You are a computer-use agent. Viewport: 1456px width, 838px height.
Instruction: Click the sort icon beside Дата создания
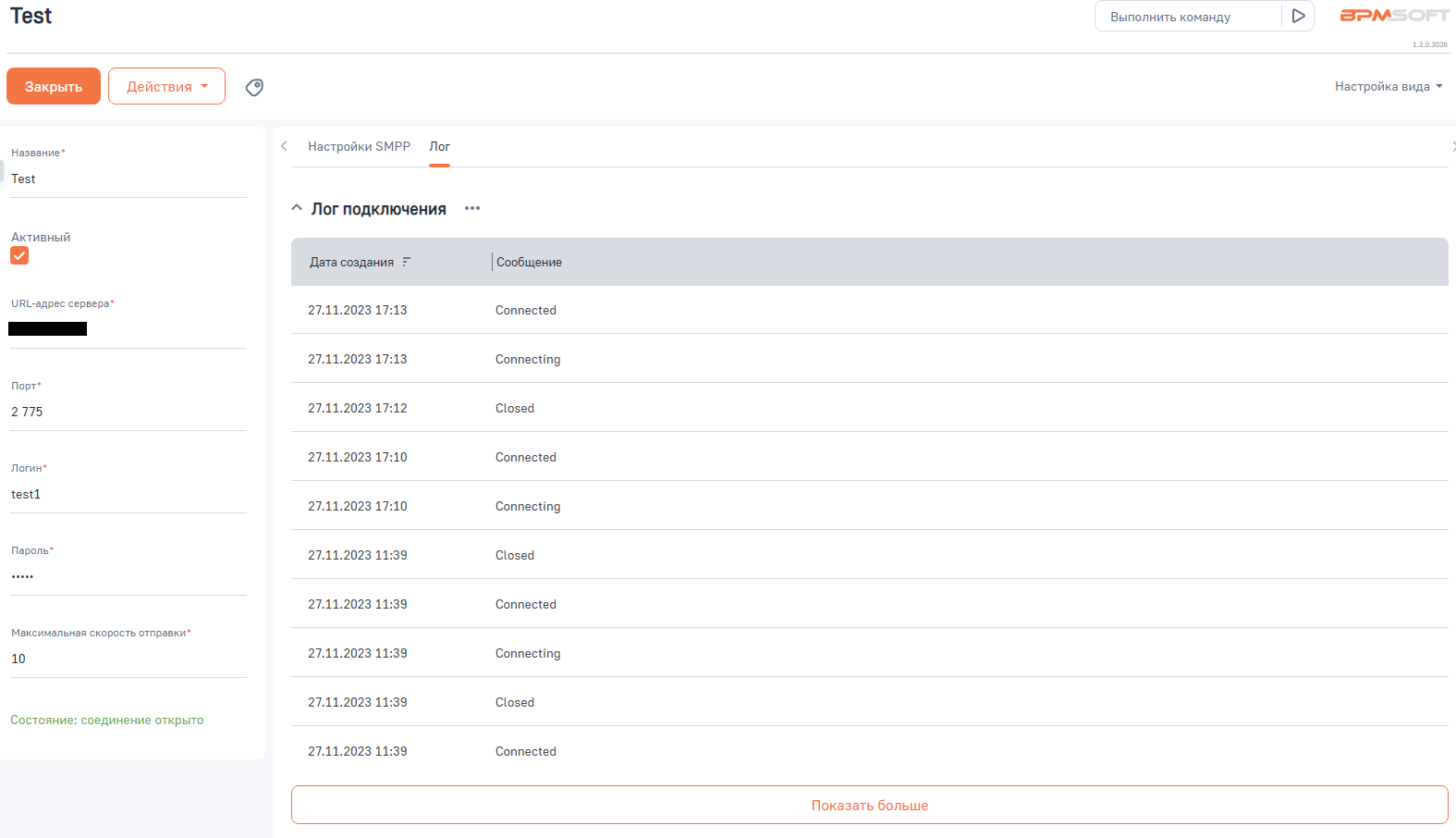pos(406,262)
